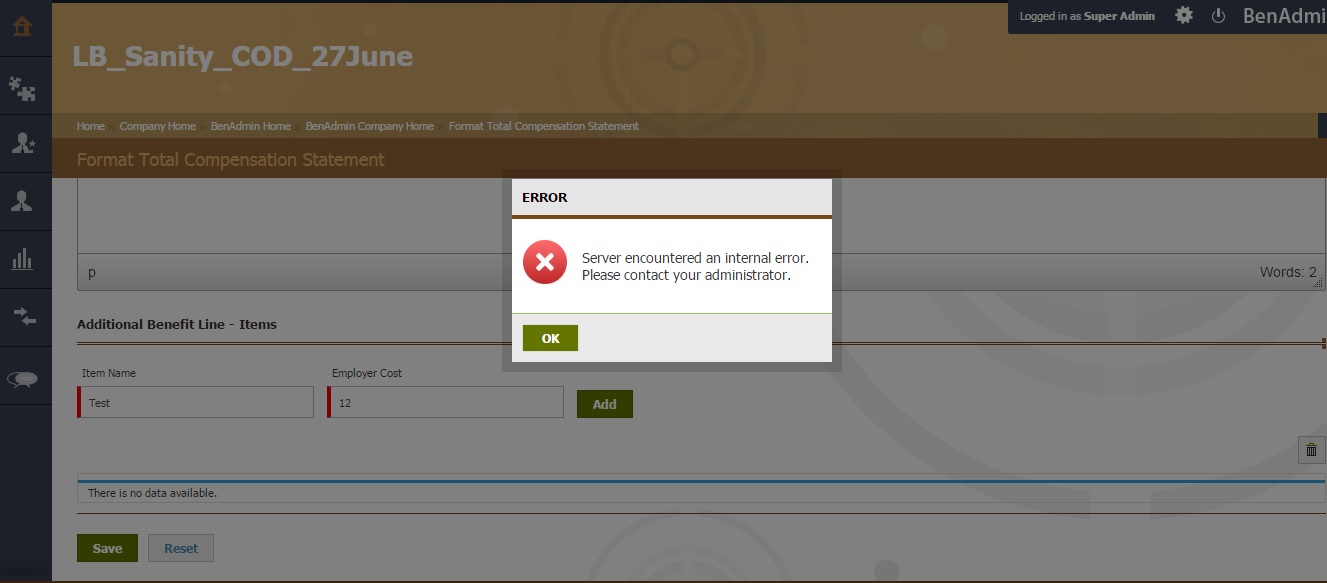This screenshot has height=583, width=1327.
Task: Click the power logout icon
Action: tap(1218, 16)
